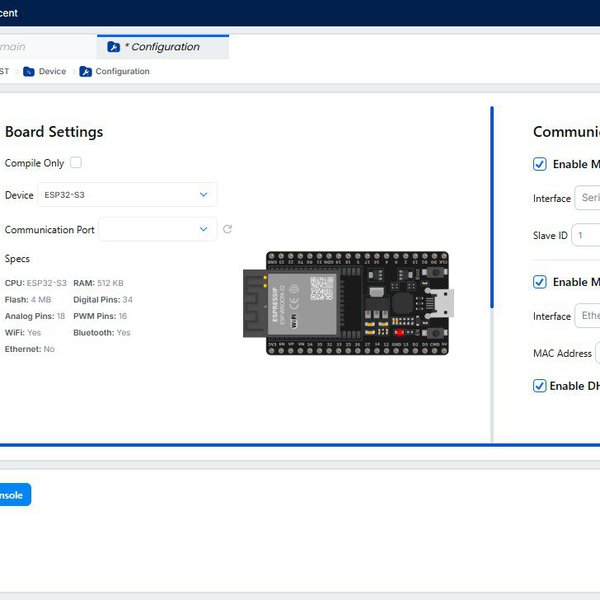Click the CPU: ESP32-S3 spec text

coord(36,283)
